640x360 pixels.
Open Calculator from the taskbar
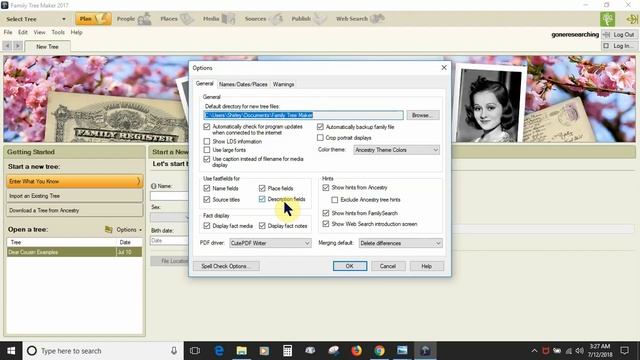click(x=287, y=351)
